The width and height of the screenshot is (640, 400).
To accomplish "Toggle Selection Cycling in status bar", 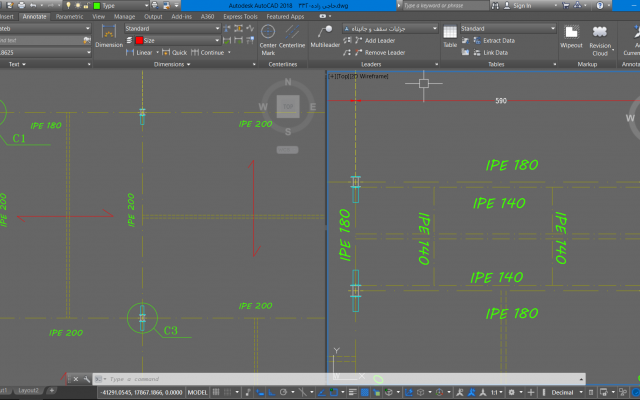I will click(376, 392).
